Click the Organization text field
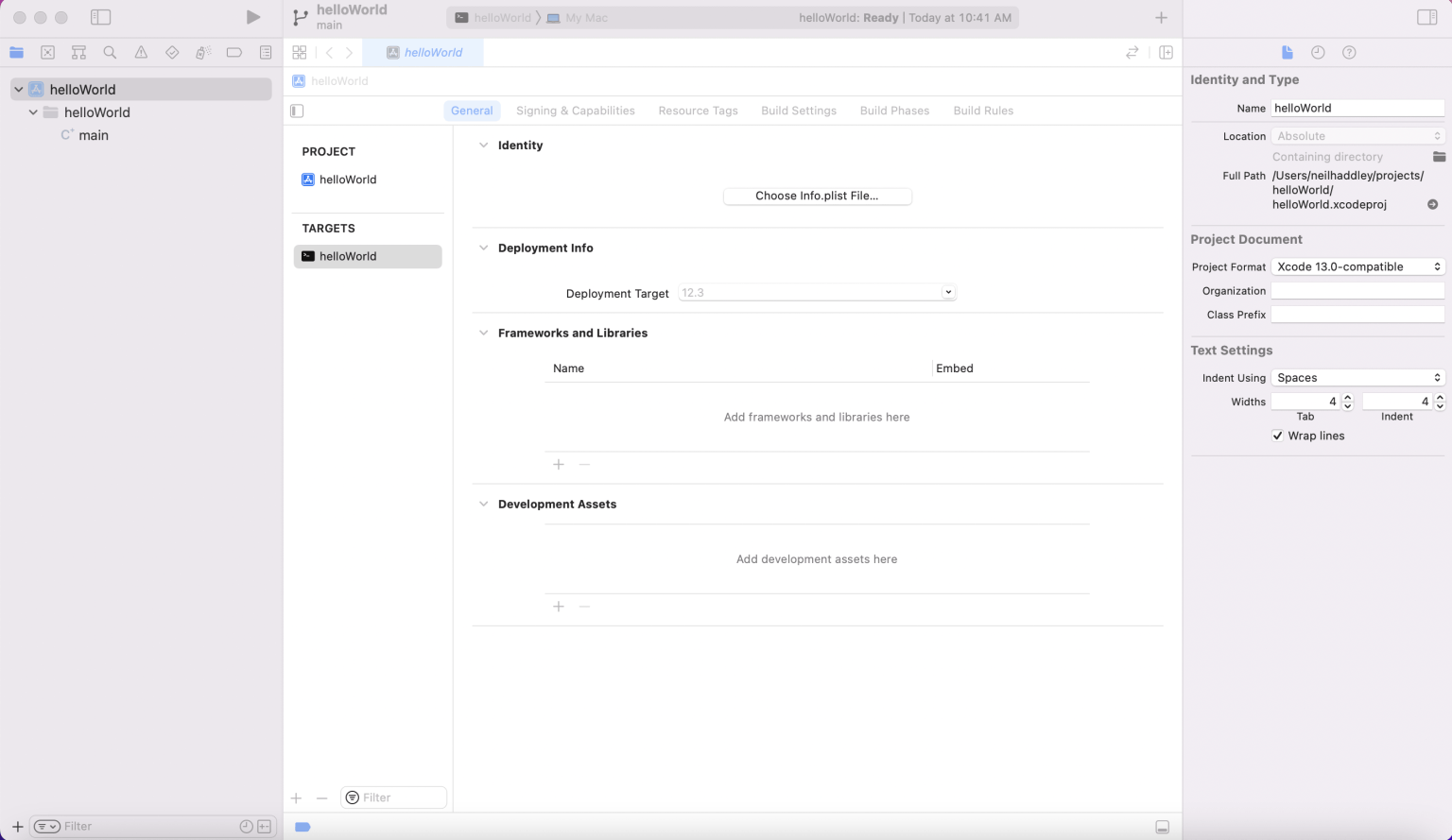Viewport: 1452px width, 840px height. coord(1357,291)
